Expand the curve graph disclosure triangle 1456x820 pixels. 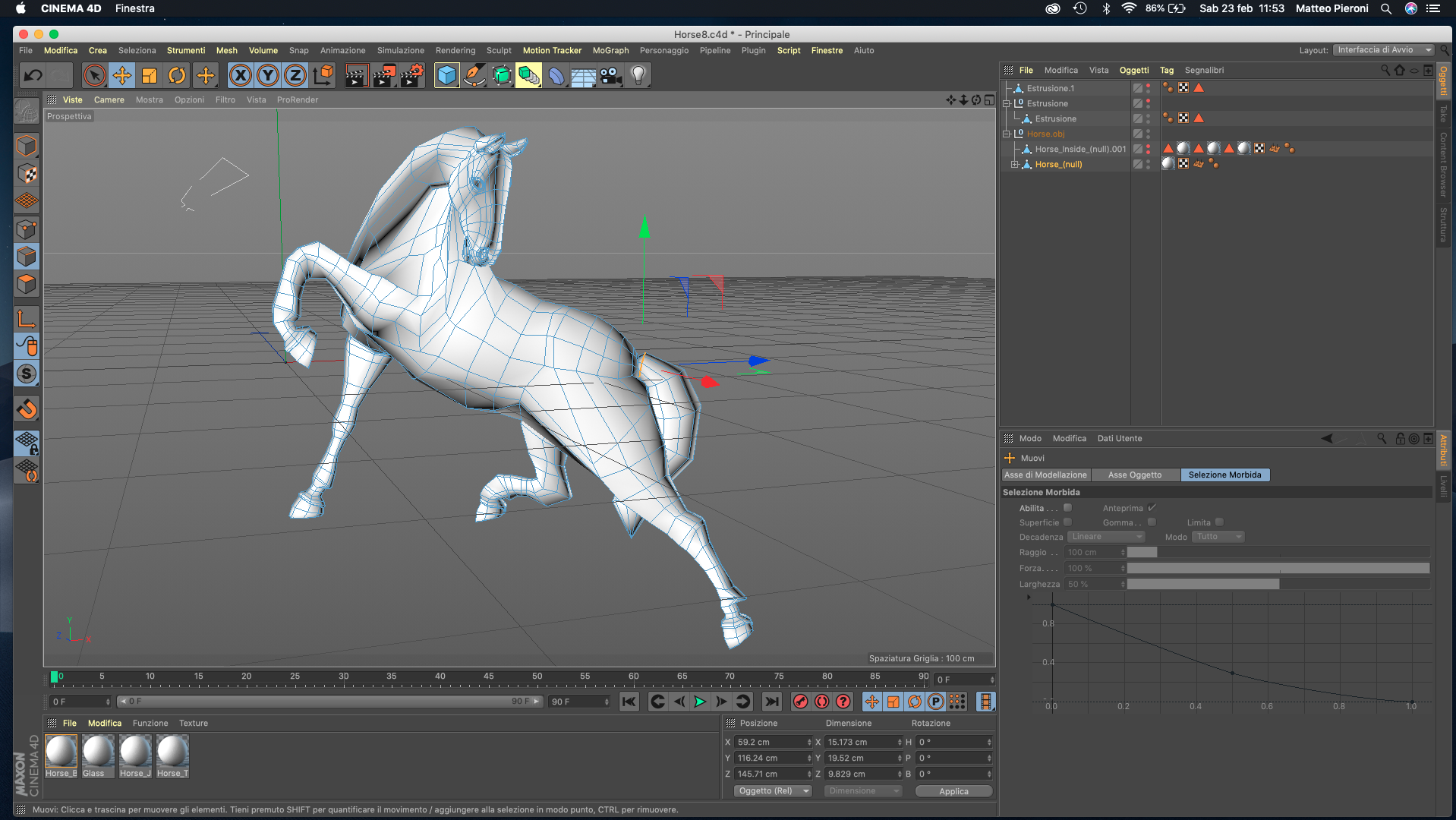1029,597
